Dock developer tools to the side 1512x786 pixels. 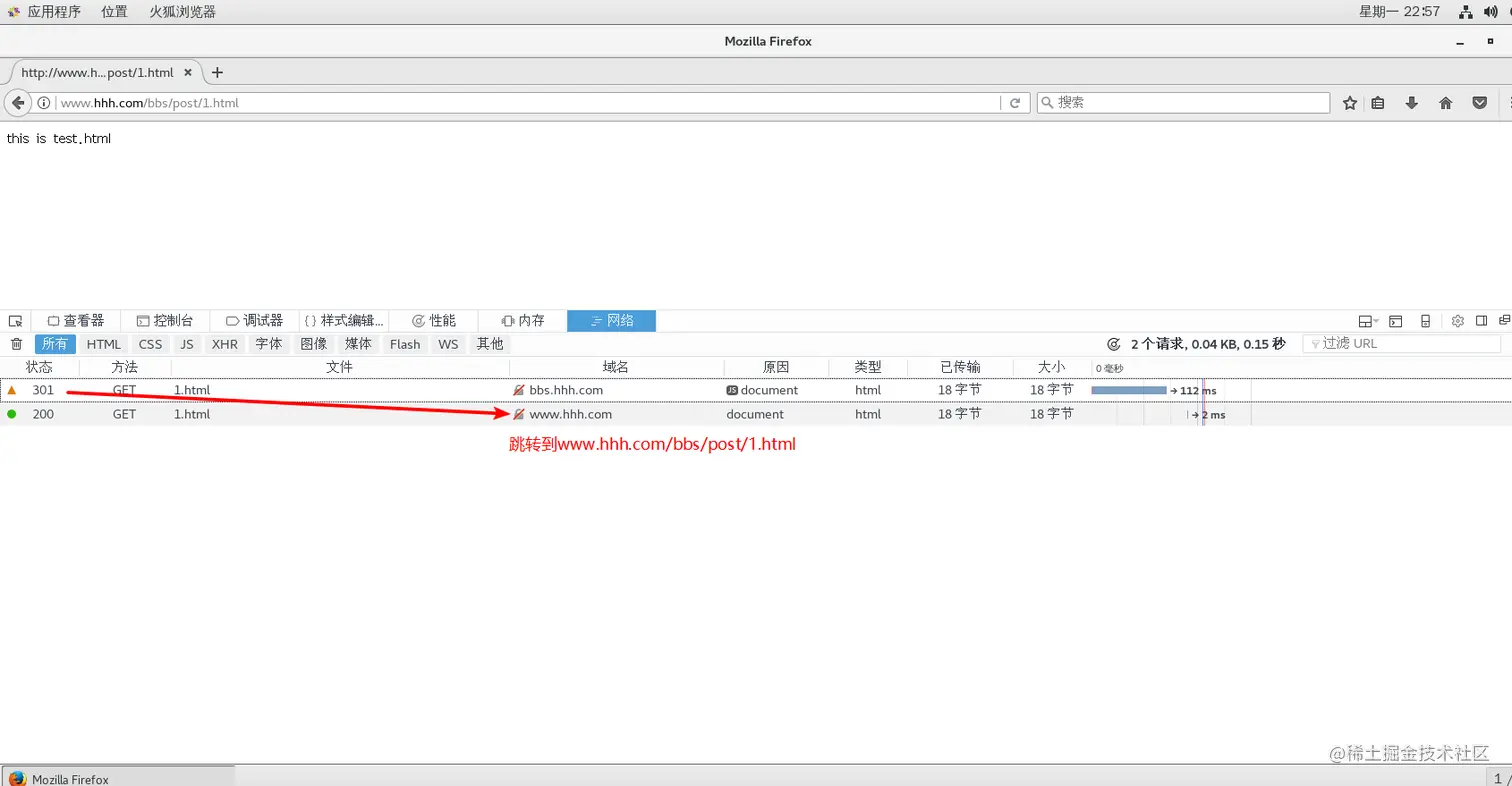pos(1482,321)
